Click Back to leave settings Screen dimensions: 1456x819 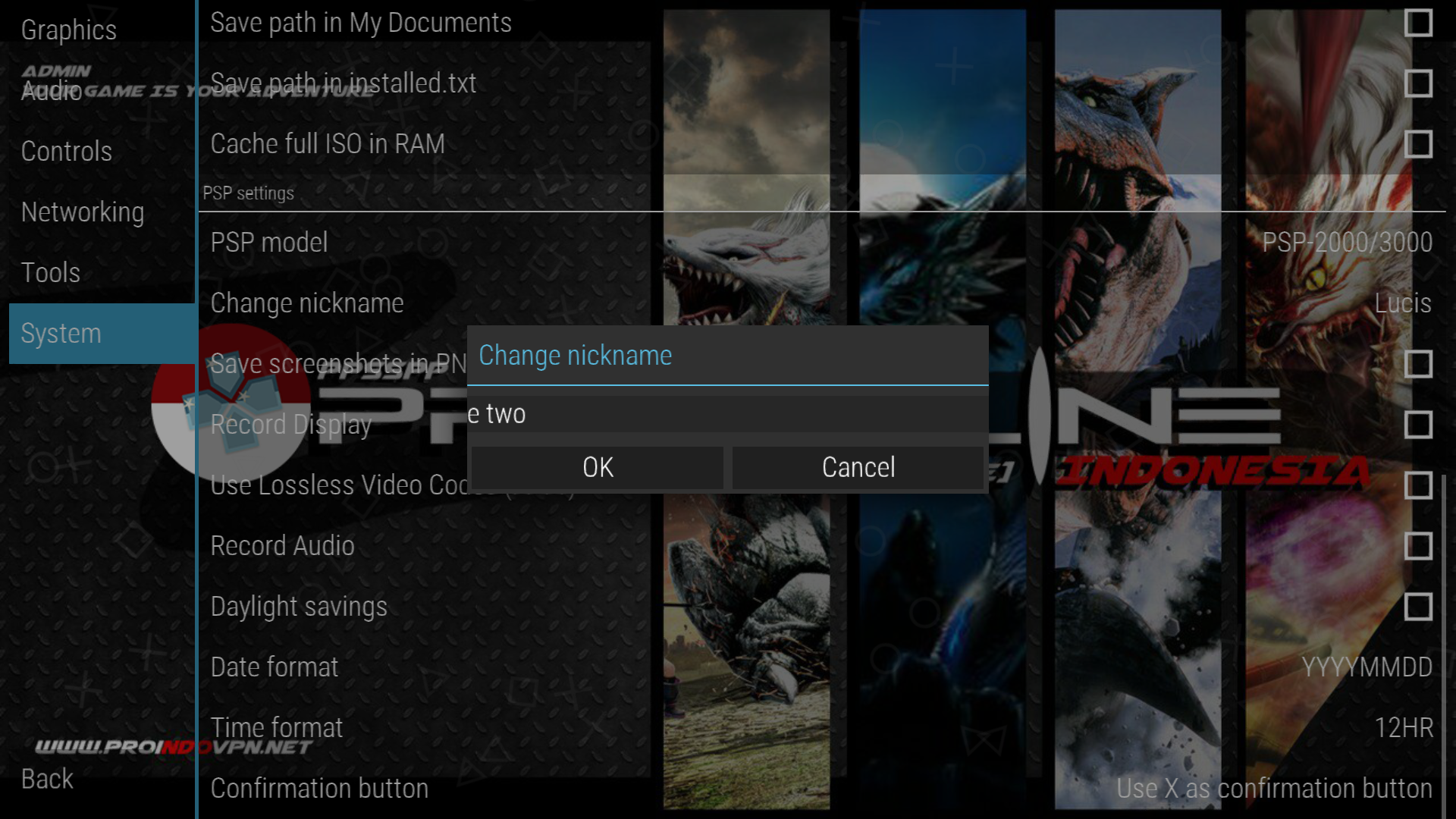click(45, 779)
